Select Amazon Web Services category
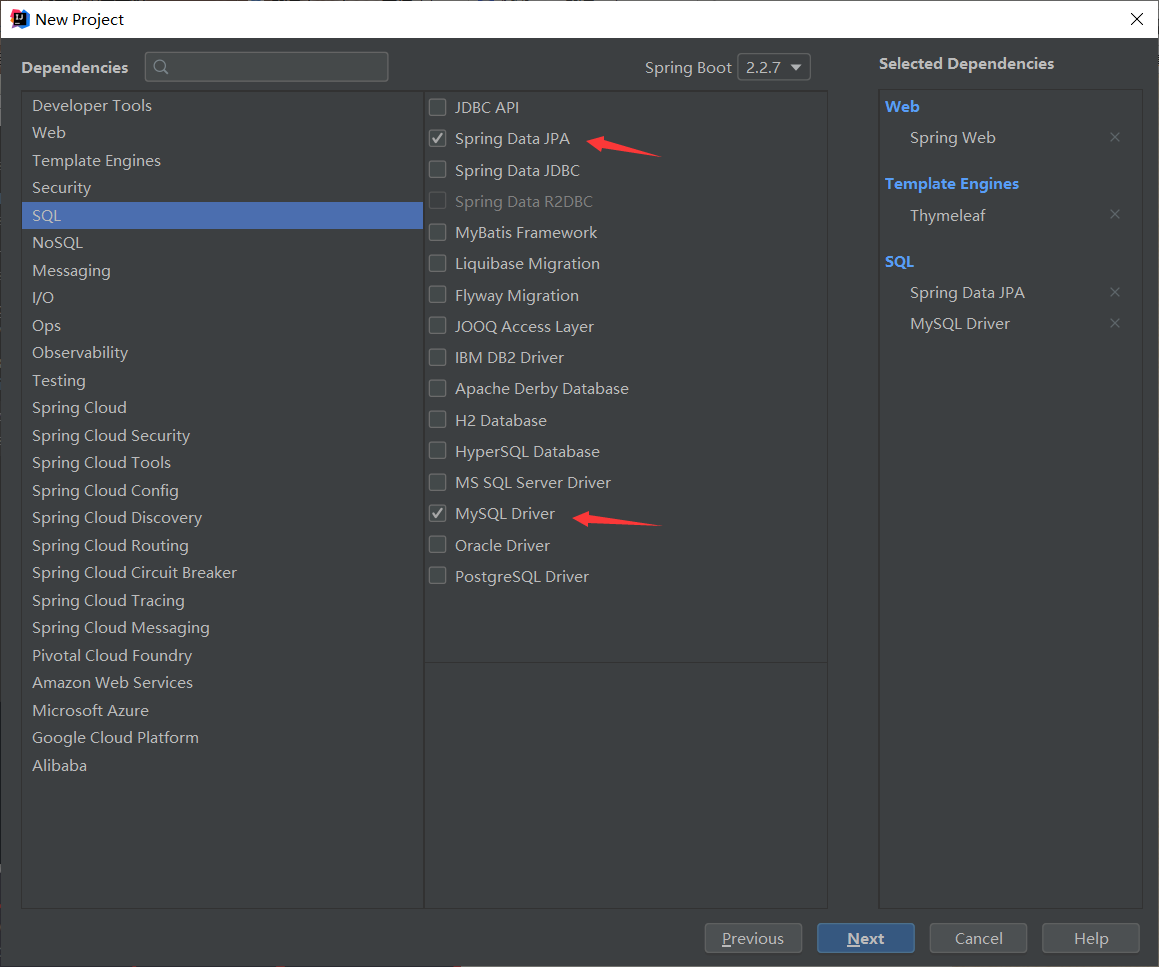Screen dimensions: 1159x967 (222, 683)
